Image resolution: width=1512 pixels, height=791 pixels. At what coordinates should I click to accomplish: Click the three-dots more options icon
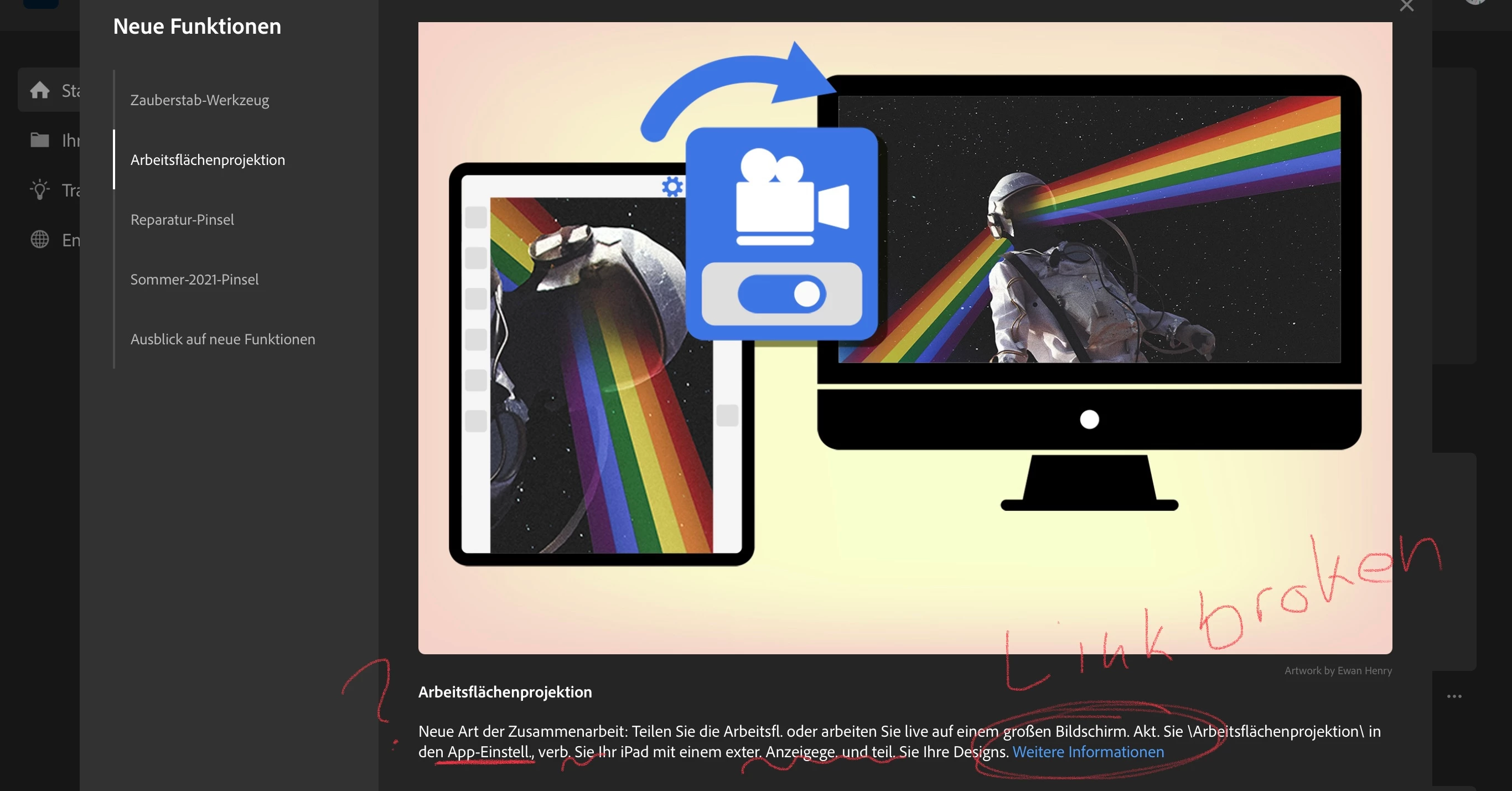pos(1454,696)
